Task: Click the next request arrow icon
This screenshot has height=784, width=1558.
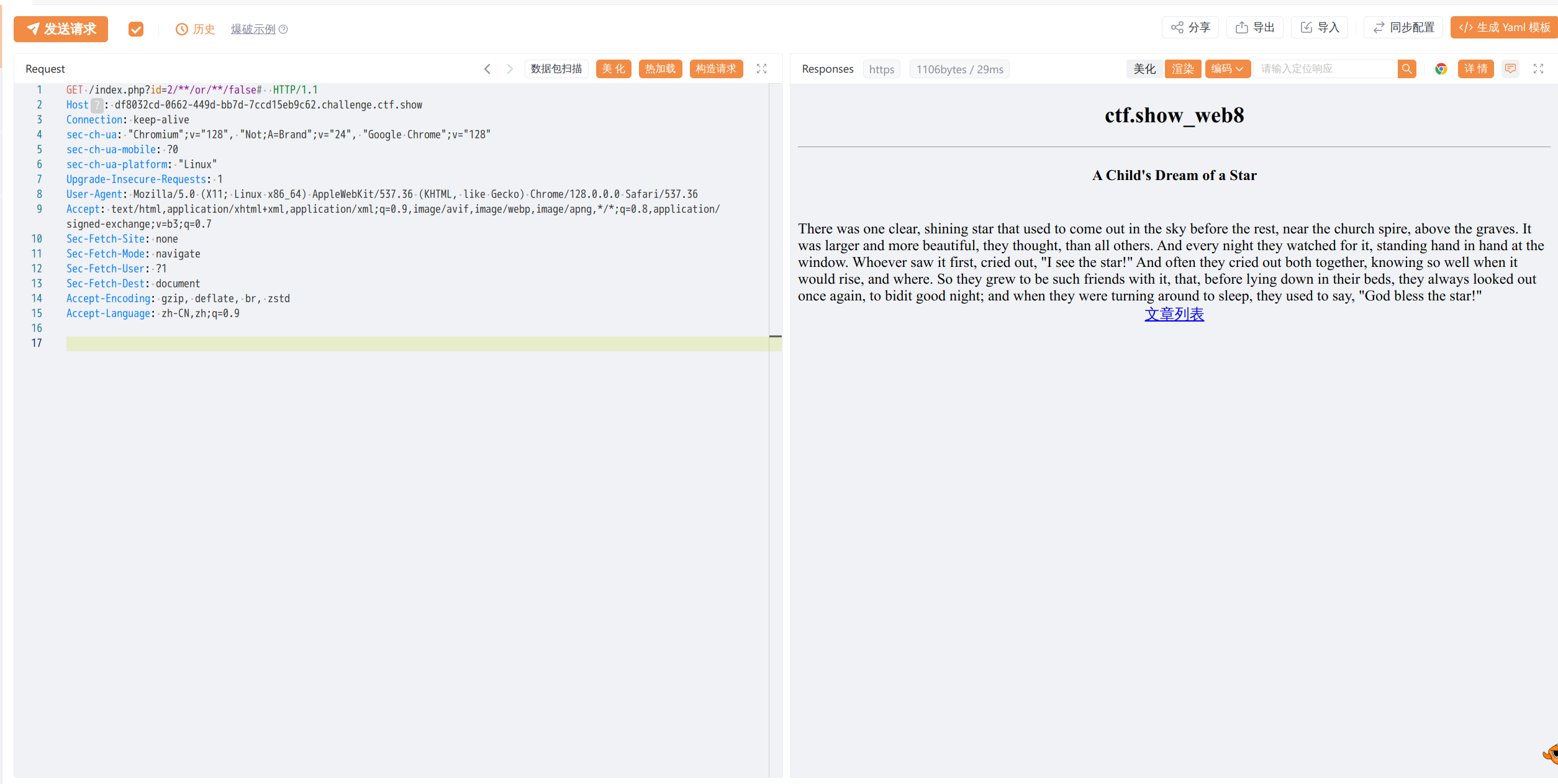Action: click(510, 69)
